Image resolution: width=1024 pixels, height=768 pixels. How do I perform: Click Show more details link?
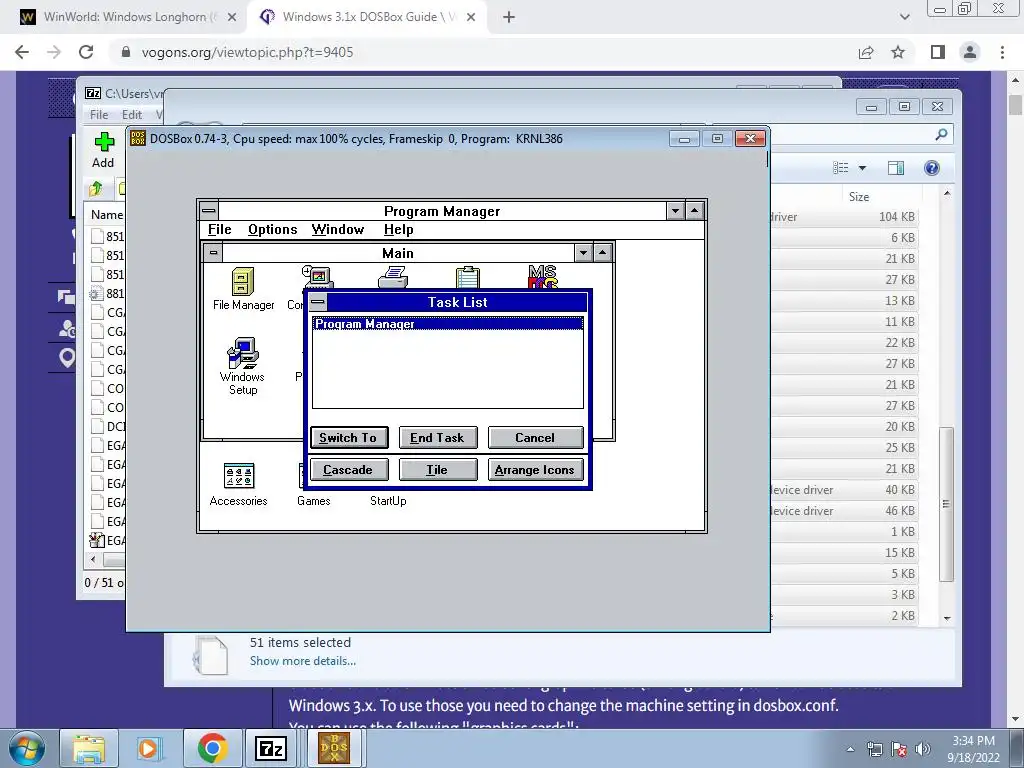pos(302,661)
